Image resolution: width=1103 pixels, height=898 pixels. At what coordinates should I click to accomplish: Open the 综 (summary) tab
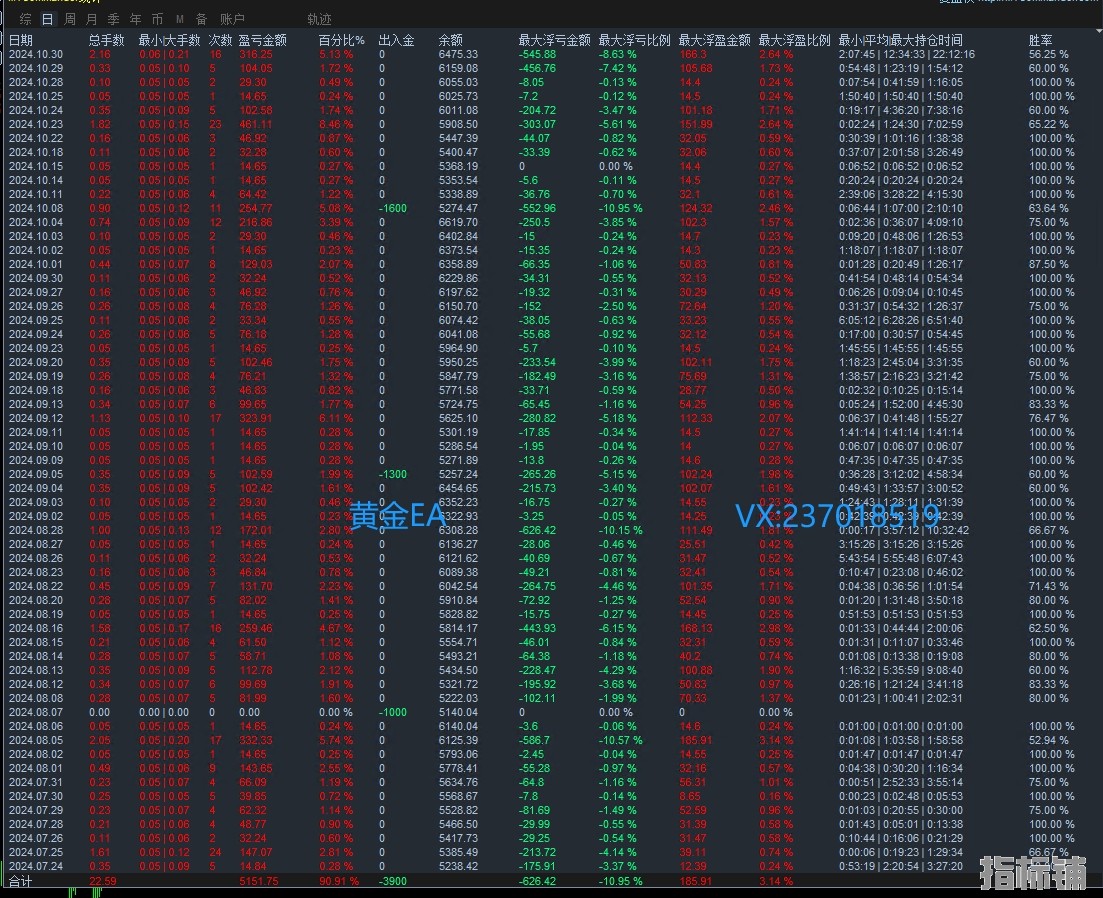tap(25, 19)
